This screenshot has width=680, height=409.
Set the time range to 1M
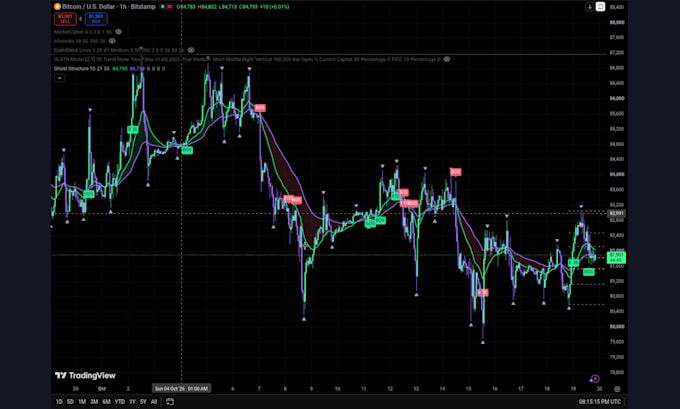[82, 402]
